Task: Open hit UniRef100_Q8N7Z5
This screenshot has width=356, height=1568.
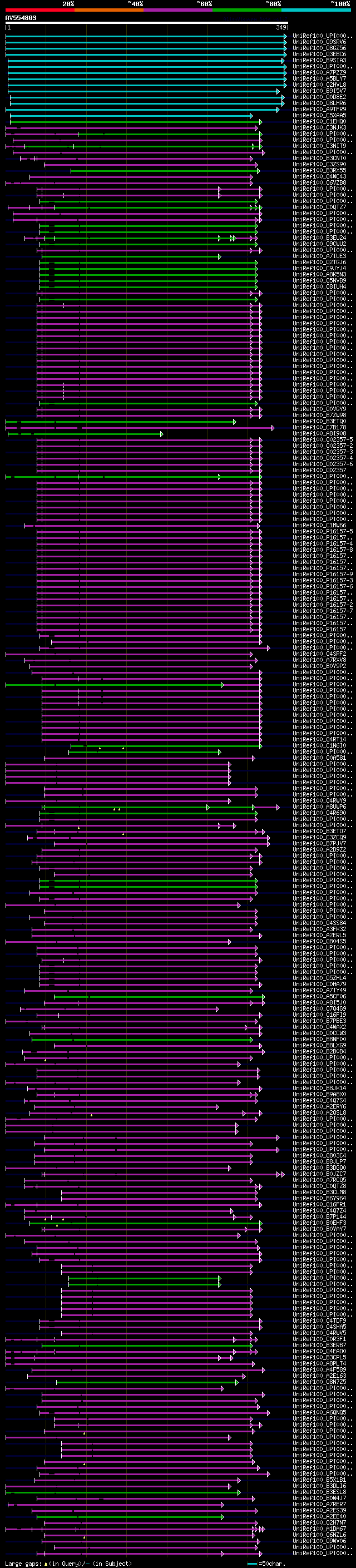Action: coord(319,1382)
